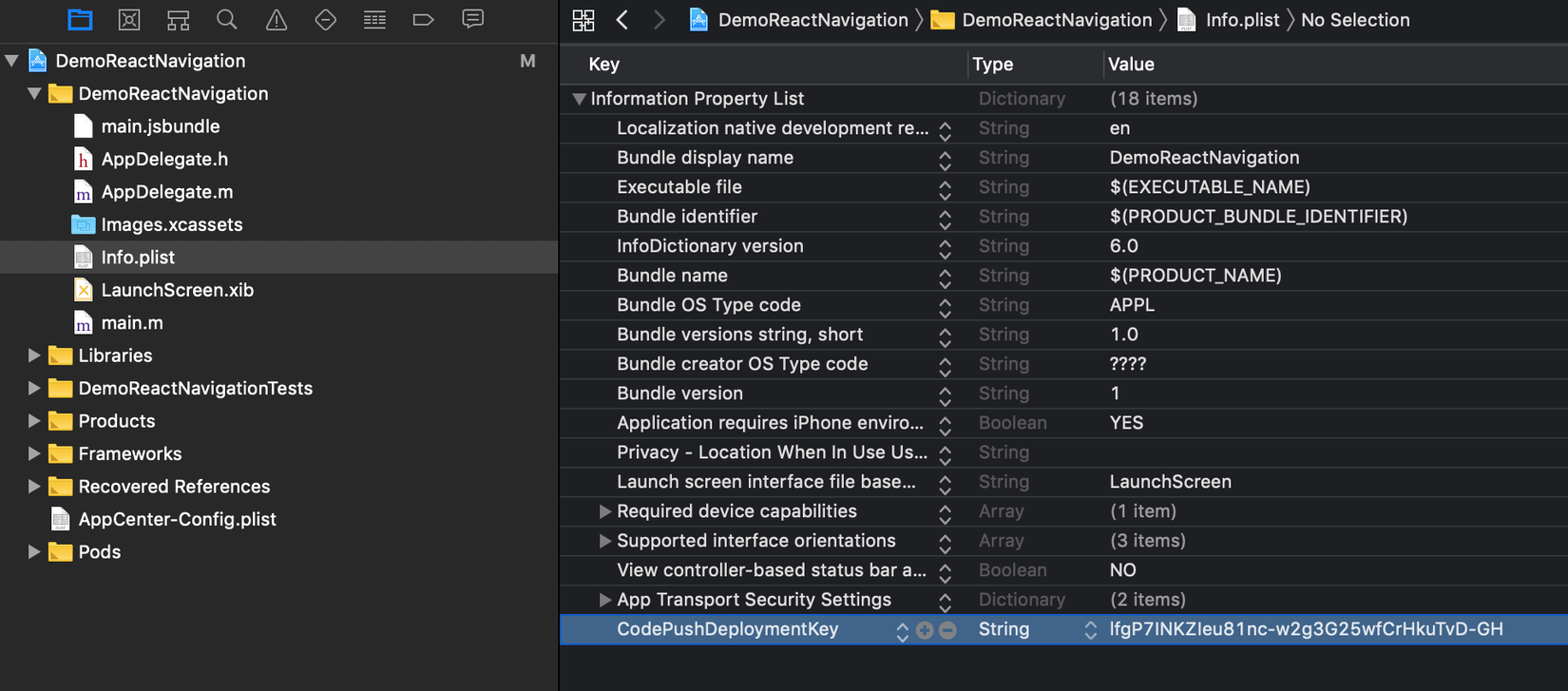
Task: Show the Test navigator diamond icon
Action: click(325, 19)
